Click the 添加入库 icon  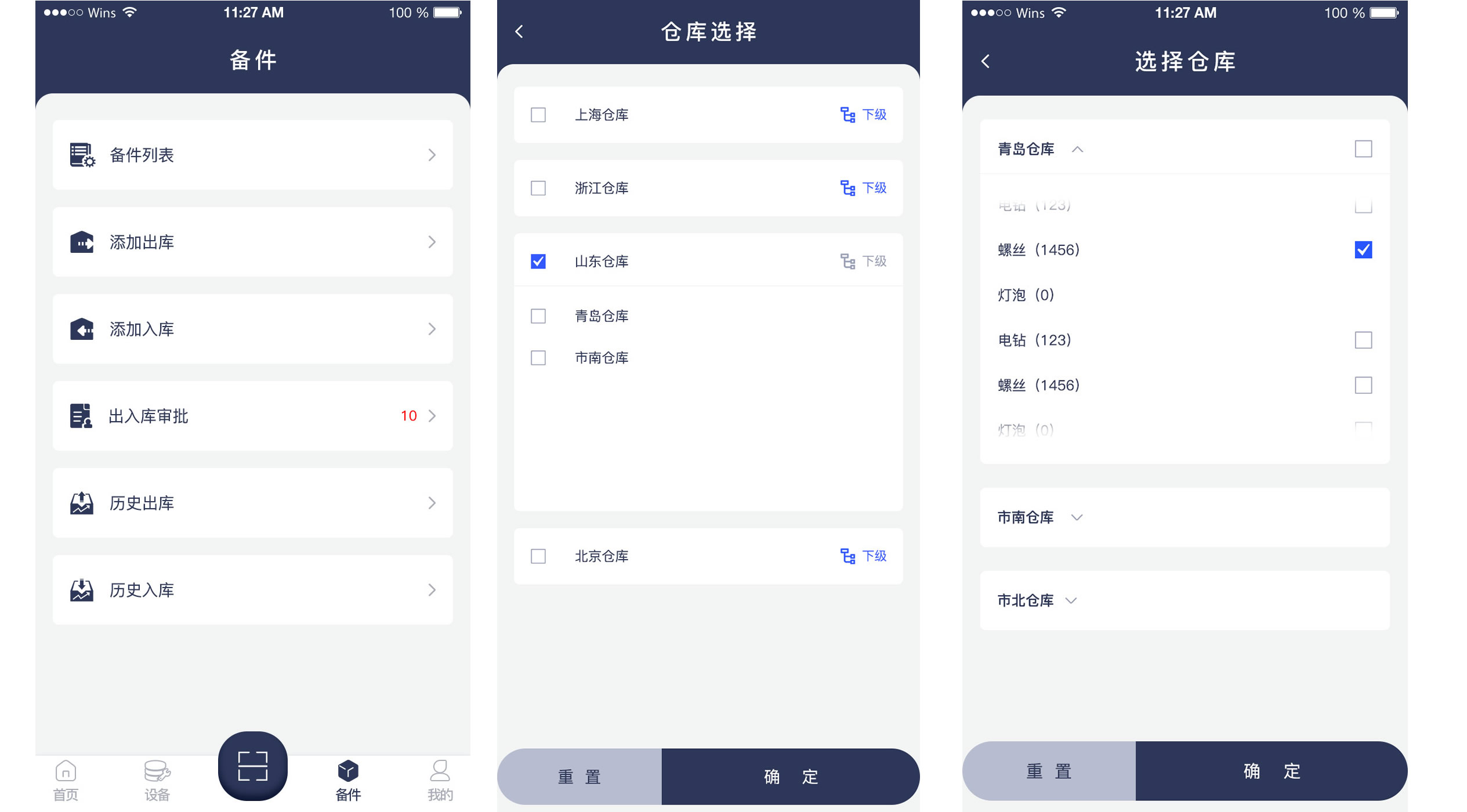[82, 327]
